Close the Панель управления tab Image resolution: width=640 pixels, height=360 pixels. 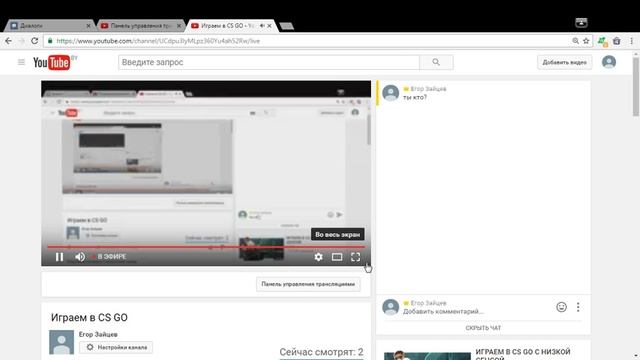(179, 26)
